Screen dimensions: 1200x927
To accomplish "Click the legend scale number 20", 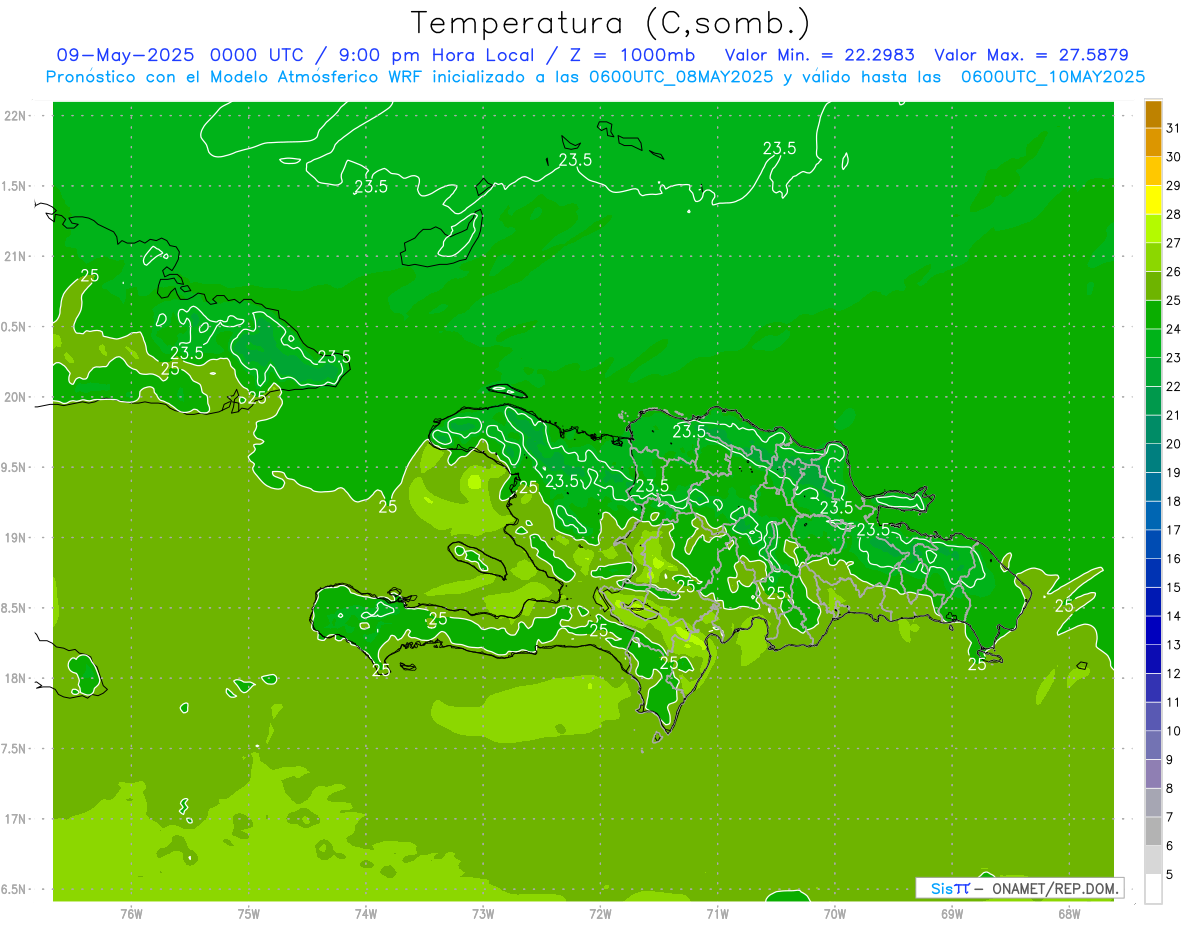I will (1173, 444).
